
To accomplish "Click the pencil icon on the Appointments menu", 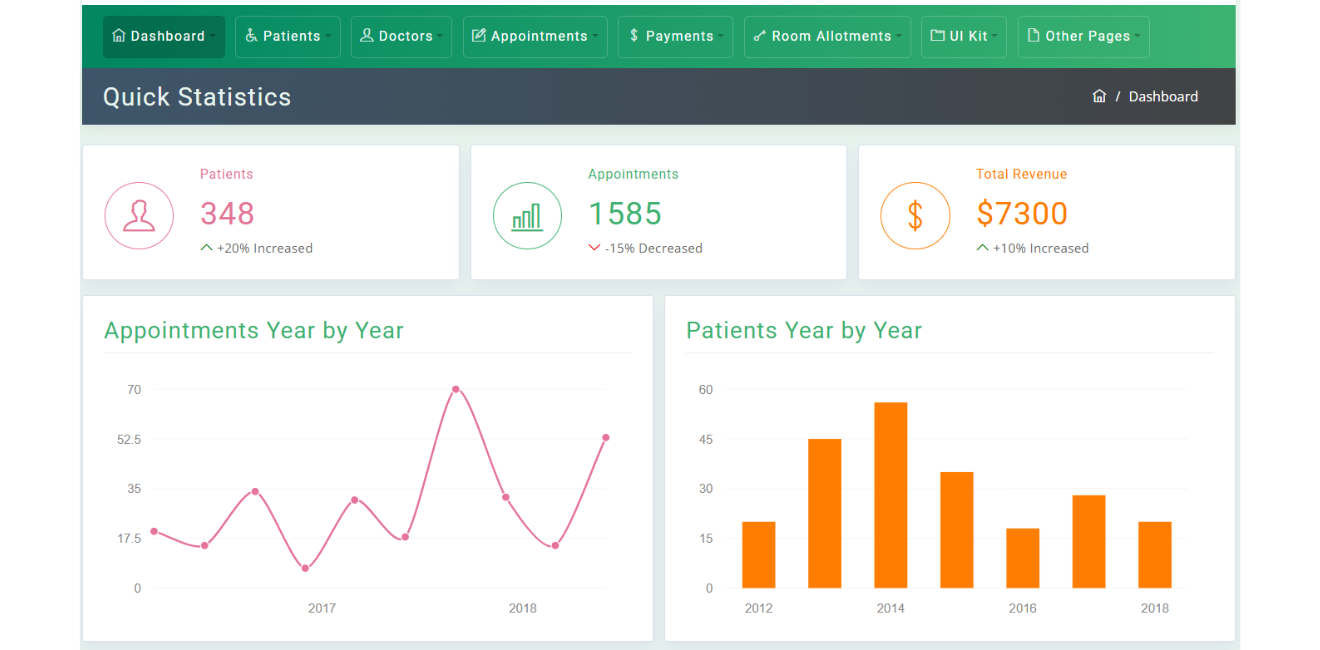I will tap(479, 35).
